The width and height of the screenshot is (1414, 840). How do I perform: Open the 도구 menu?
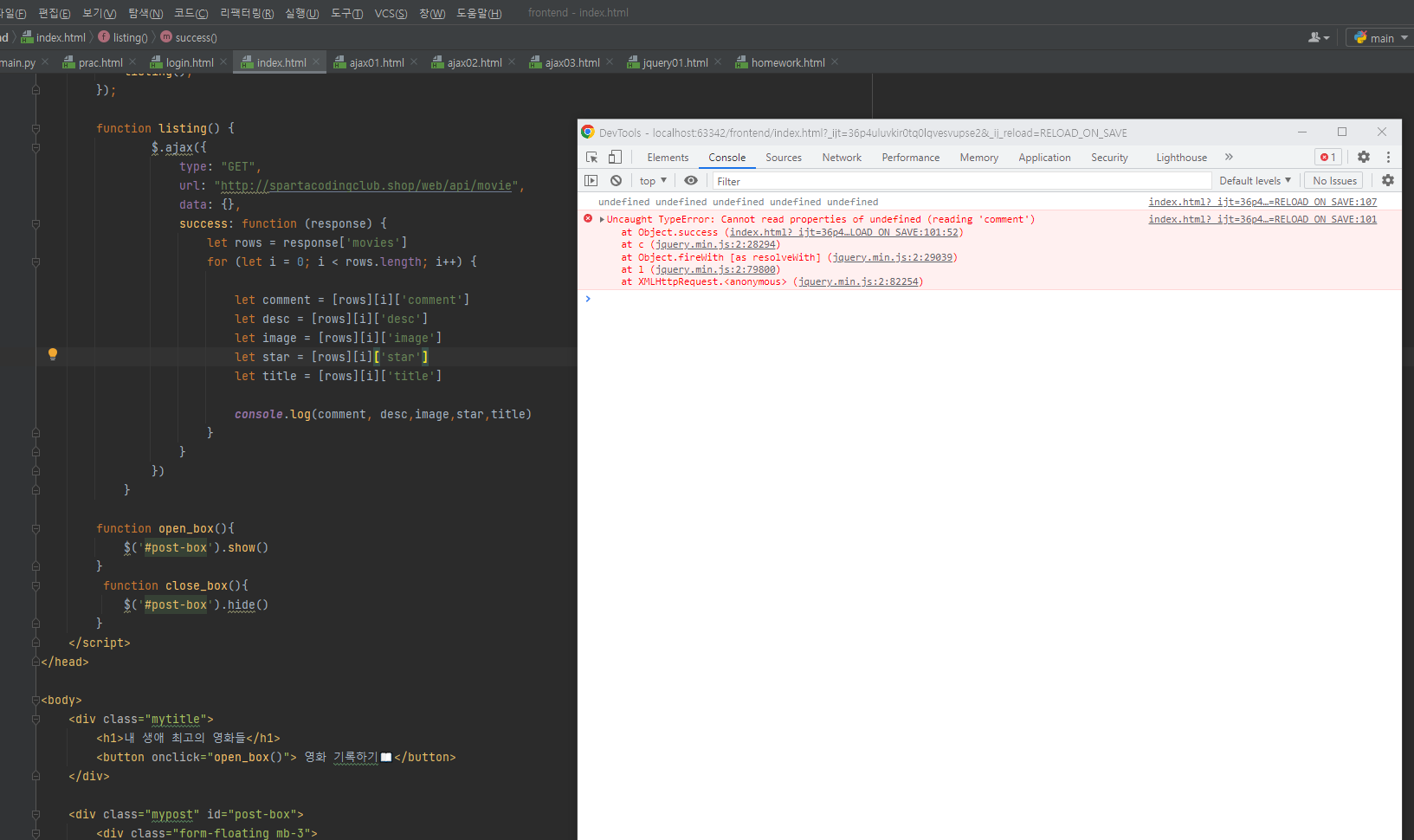tap(347, 13)
